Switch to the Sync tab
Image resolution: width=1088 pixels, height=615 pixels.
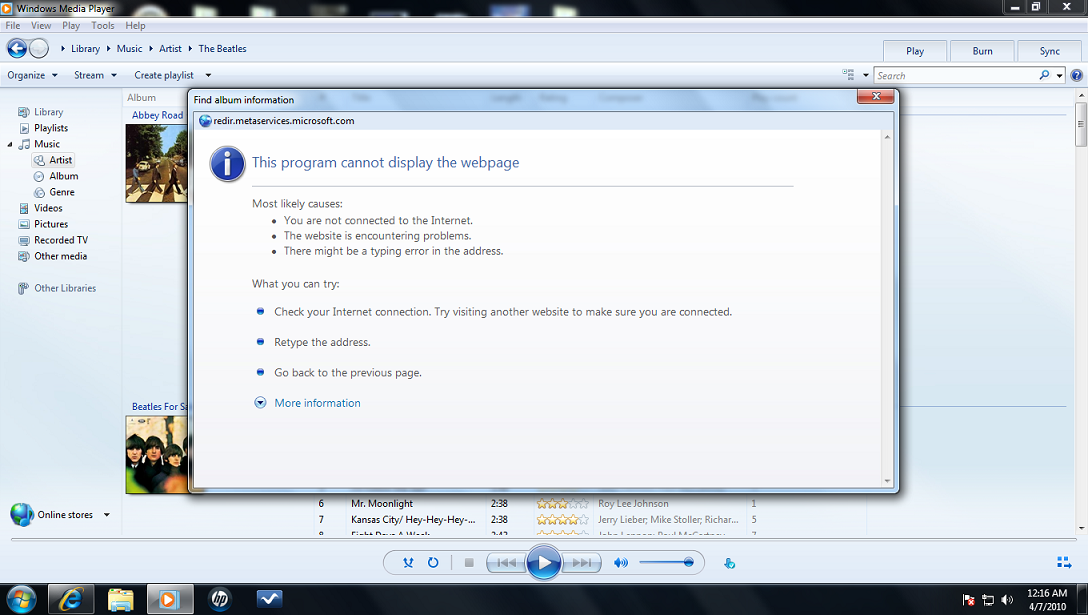[1049, 51]
